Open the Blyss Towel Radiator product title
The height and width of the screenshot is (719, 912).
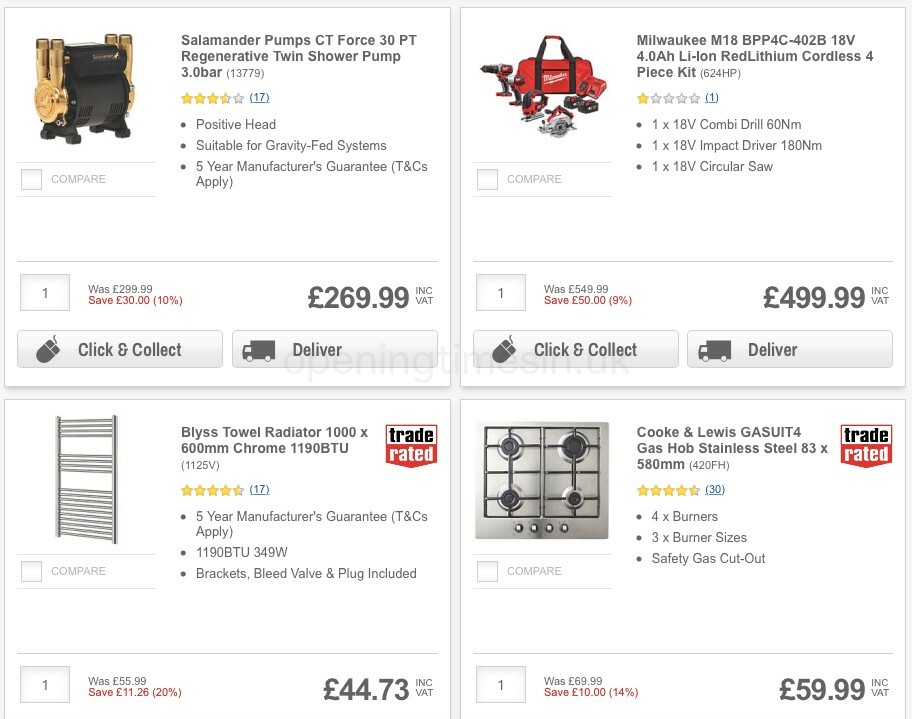[x=268, y=441]
